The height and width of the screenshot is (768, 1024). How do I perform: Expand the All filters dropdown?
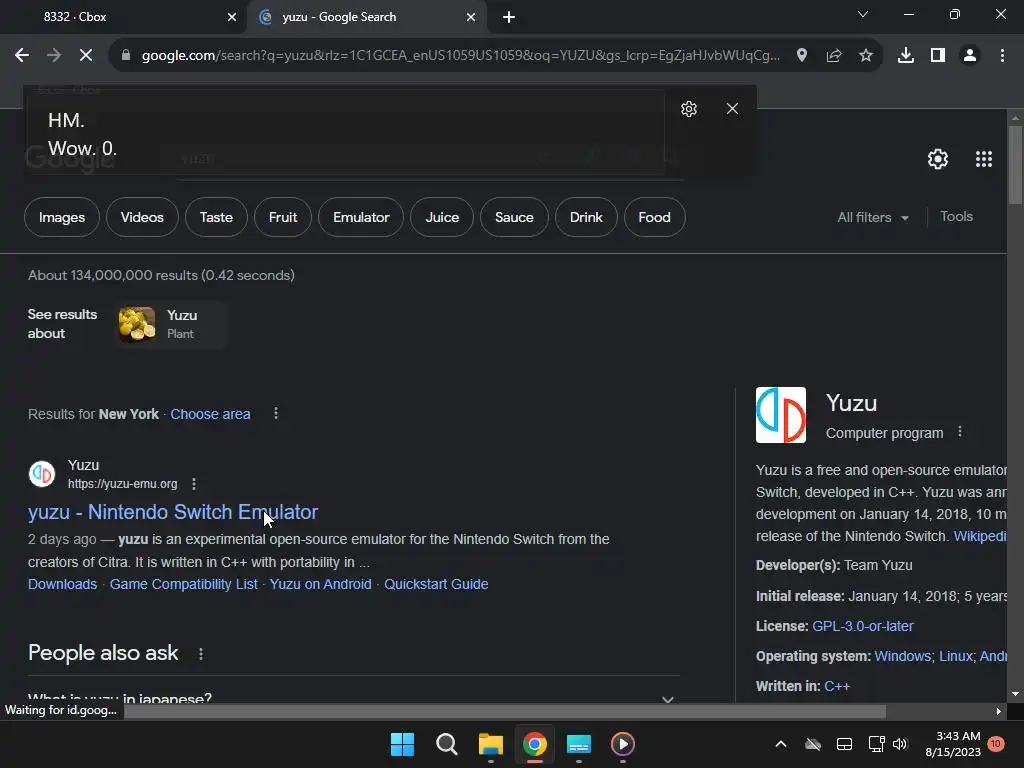pyautogui.click(x=873, y=217)
